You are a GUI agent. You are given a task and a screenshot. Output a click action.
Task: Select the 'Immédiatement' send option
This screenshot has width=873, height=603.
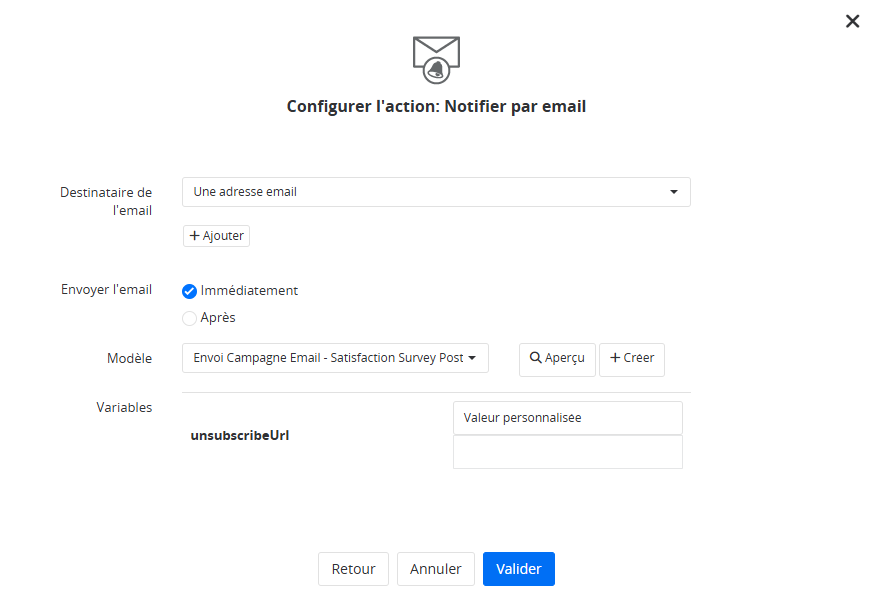190,291
